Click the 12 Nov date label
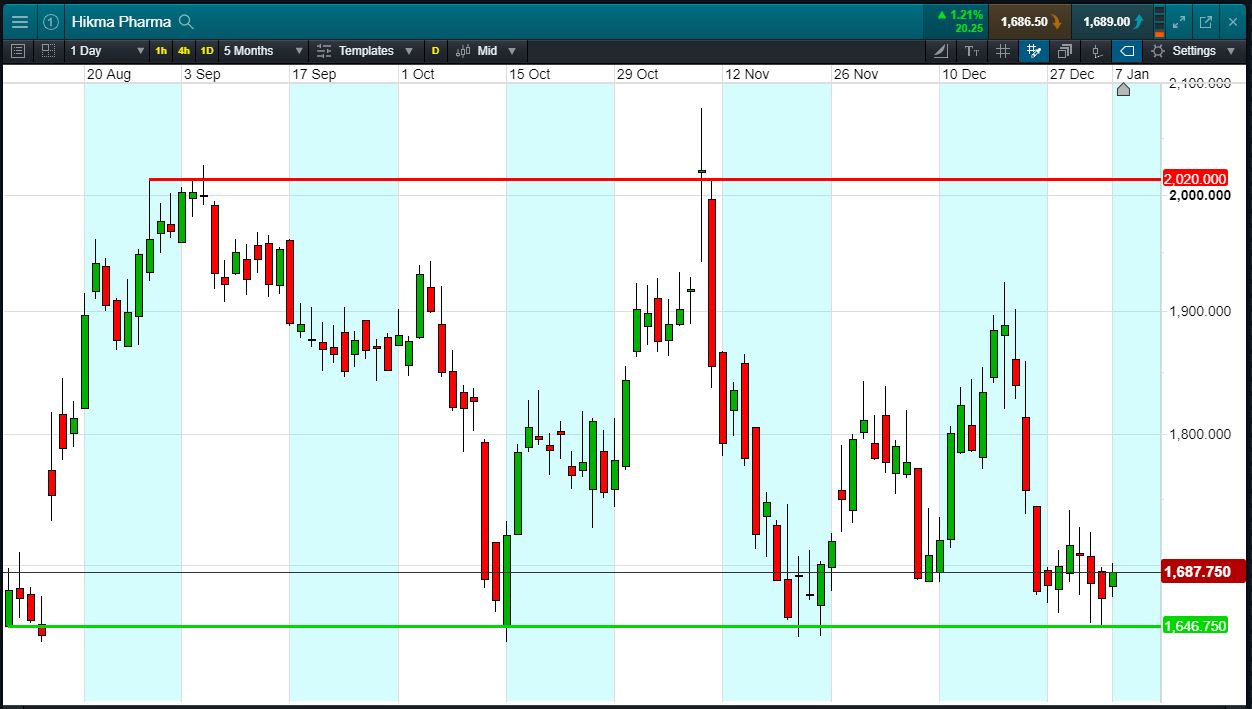Image resolution: width=1252 pixels, height=709 pixels. tap(747, 74)
